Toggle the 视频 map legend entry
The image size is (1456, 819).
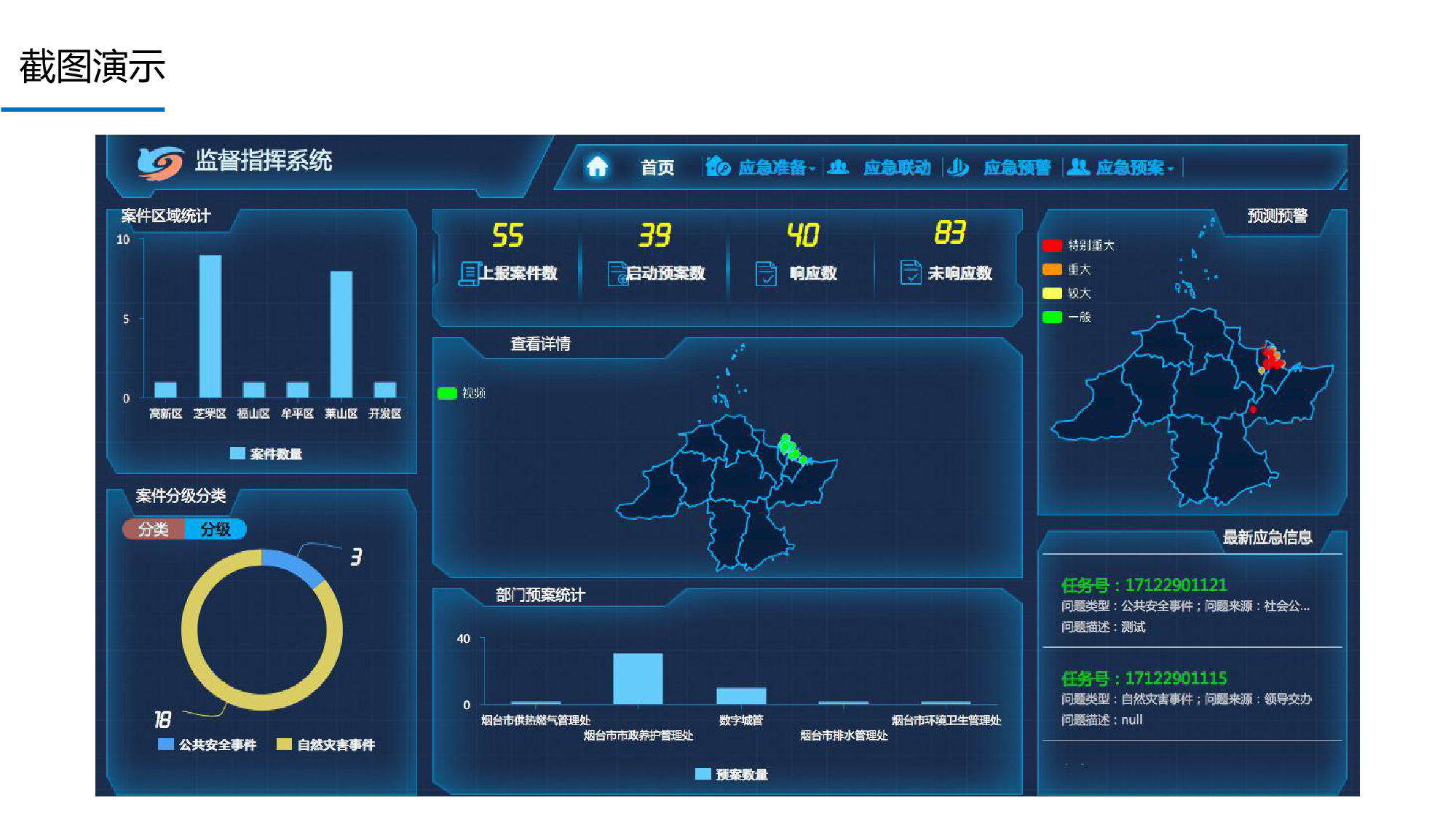pyautogui.click(x=462, y=393)
